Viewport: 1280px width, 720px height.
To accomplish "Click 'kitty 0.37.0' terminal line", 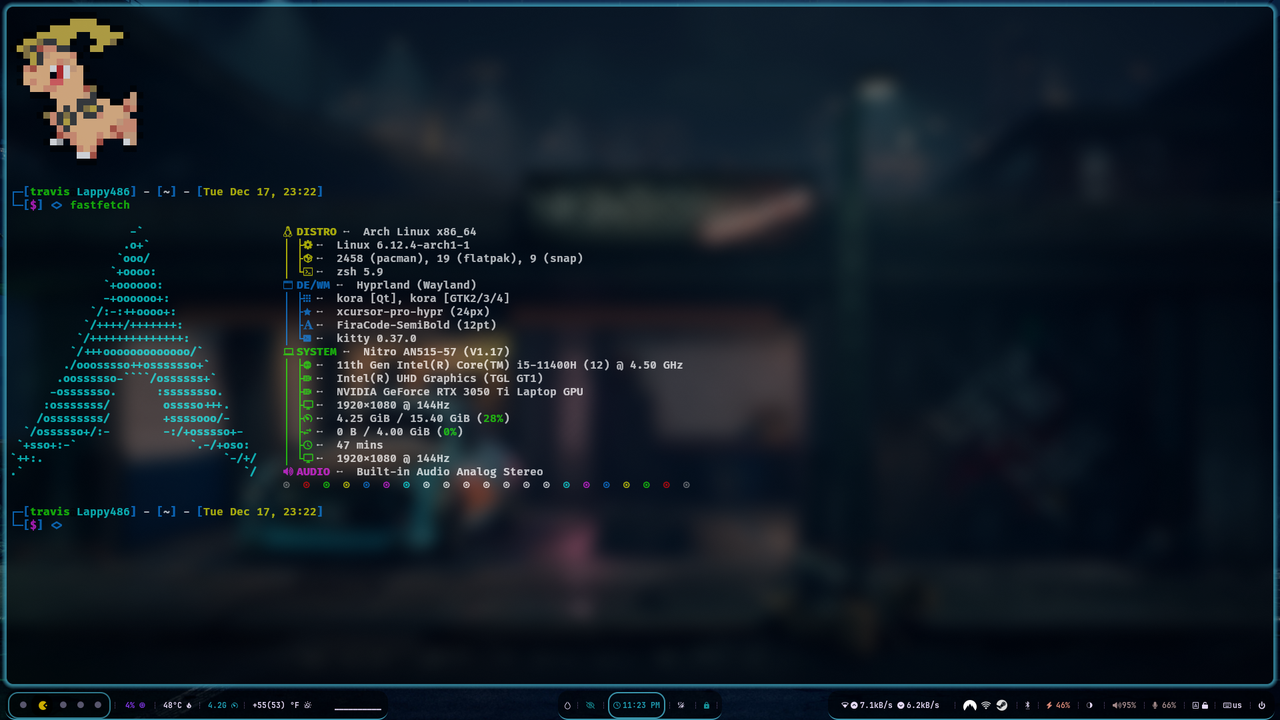I will point(376,338).
